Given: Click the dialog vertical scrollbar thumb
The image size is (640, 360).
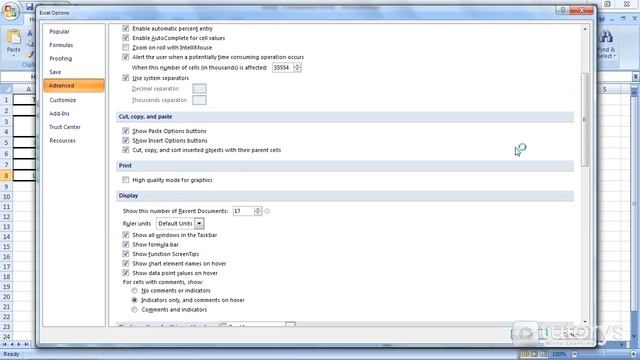Looking at the screenshot, I should tap(584, 120).
